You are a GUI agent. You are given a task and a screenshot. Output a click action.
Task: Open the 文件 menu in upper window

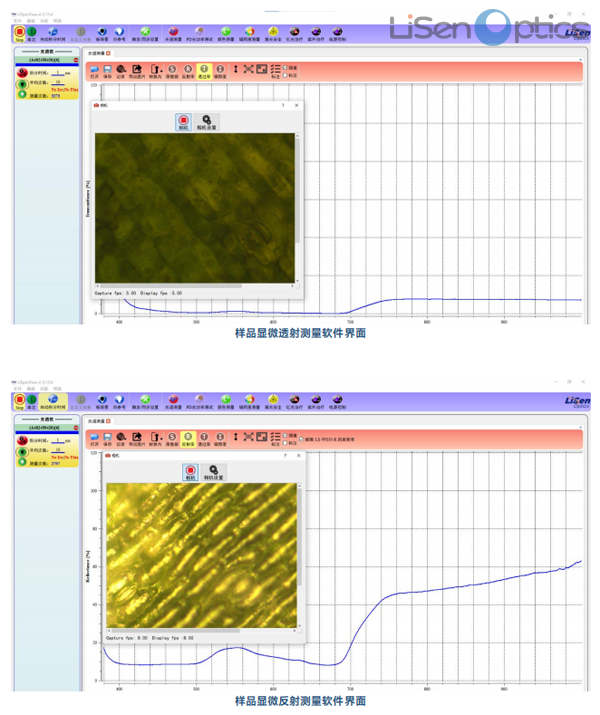click(17, 21)
